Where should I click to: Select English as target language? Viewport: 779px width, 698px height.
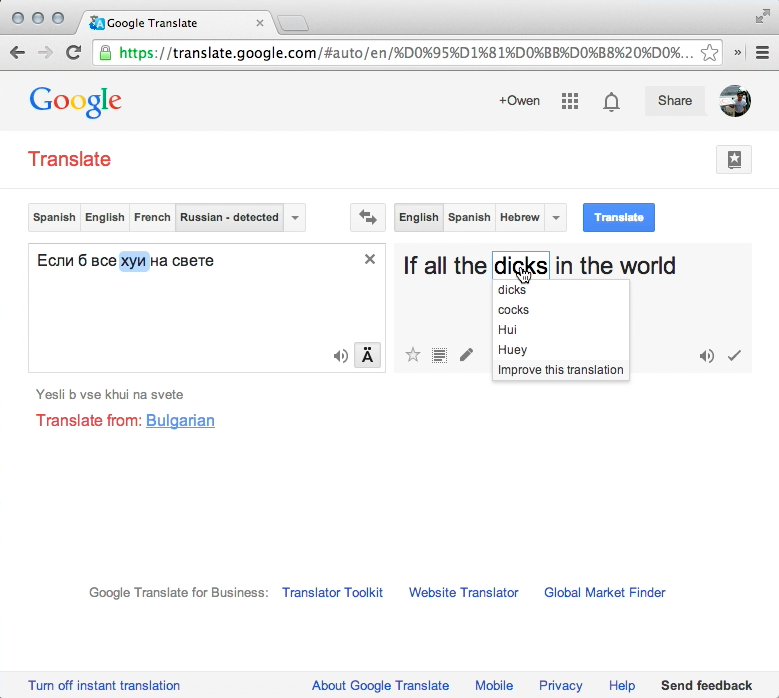[x=419, y=217]
